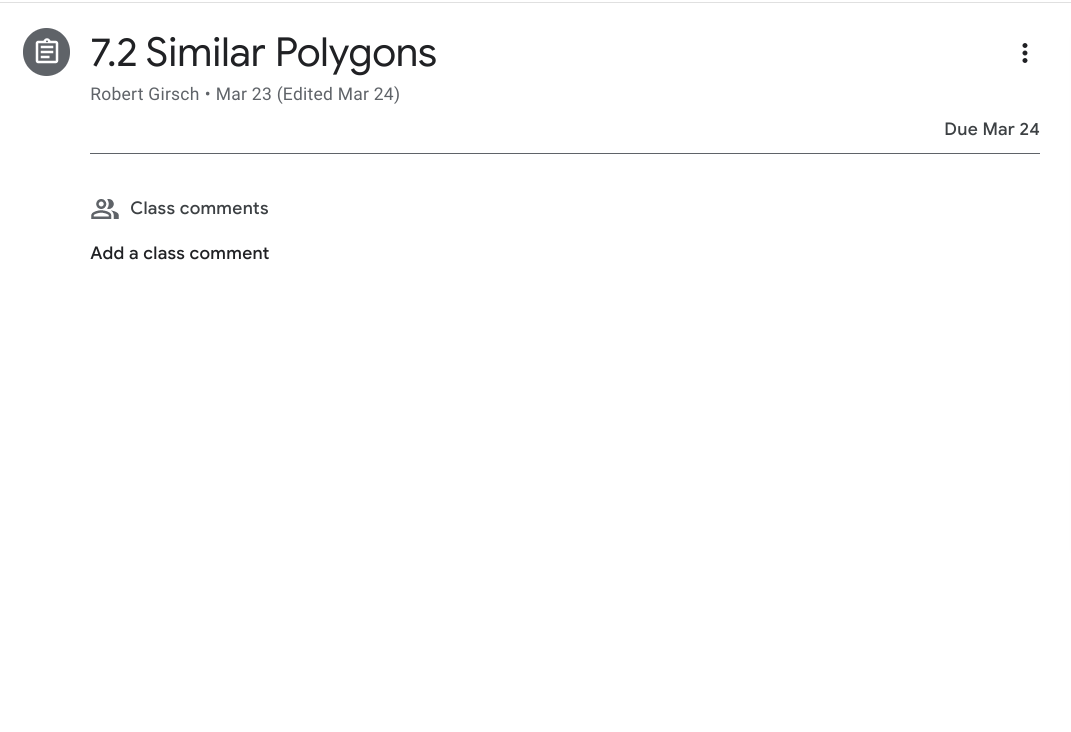Image resolution: width=1071 pixels, height=732 pixels.
Task: Click the Class comments people icon
Action: point(104,209)
